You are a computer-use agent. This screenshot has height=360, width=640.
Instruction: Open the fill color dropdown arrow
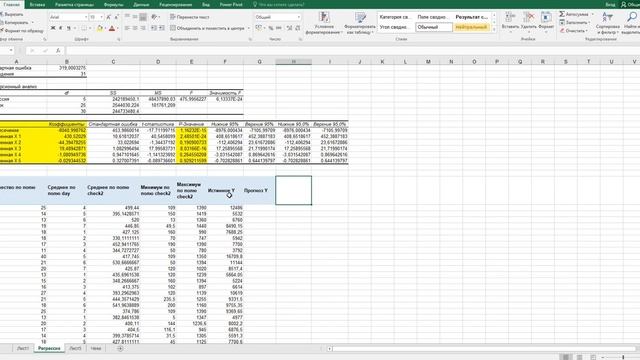105,28
